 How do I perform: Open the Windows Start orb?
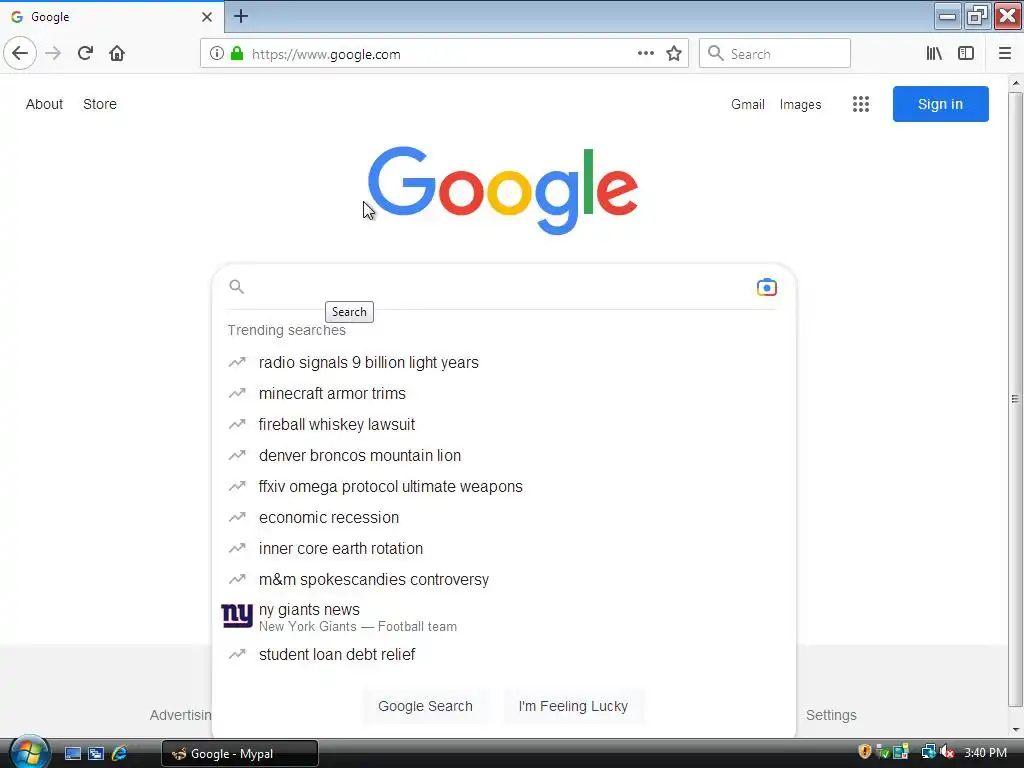[x=29, y=752]
